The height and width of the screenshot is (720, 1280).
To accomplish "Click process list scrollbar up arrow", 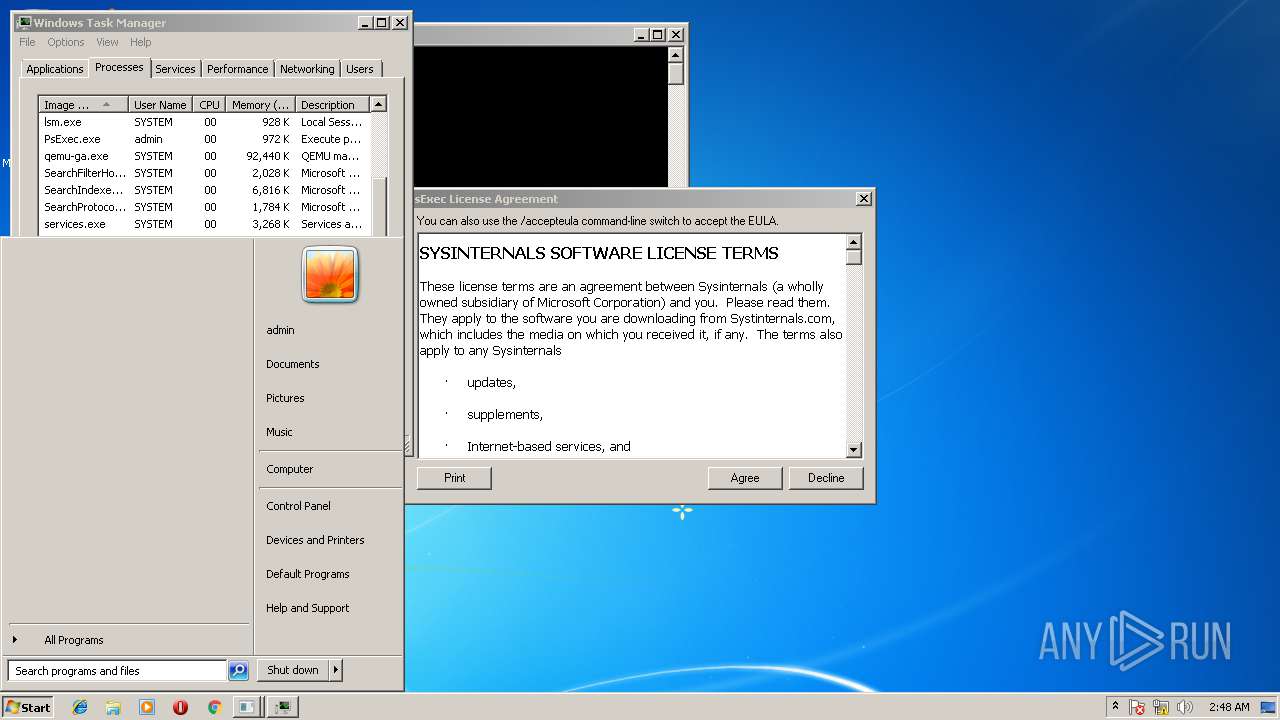I will pyautogui.click(x=378, y=104).
